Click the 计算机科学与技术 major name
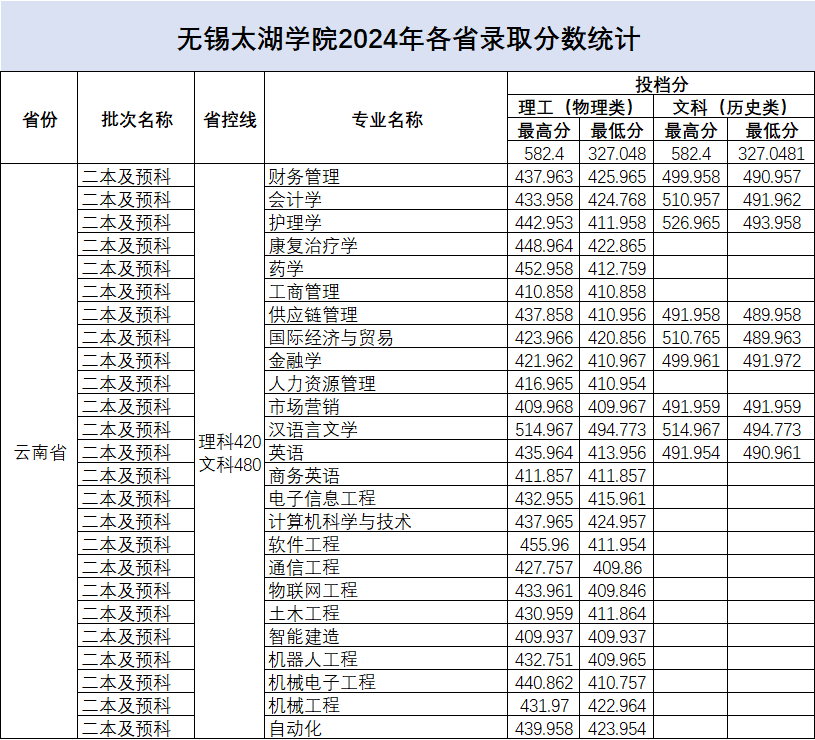Screen dimensions: 815x740 pos(340,522)
